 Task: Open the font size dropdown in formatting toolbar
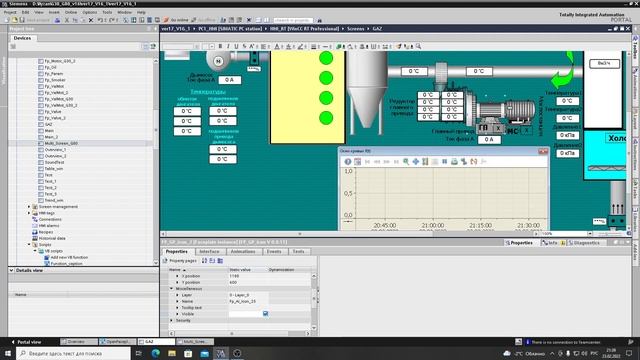(x=212, y=47)
